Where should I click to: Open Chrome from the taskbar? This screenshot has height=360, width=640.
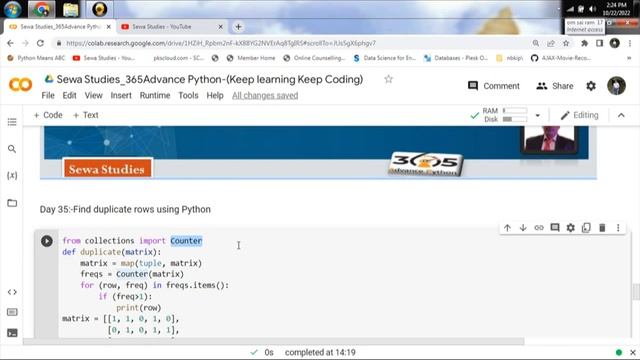(x=41, y=9)
